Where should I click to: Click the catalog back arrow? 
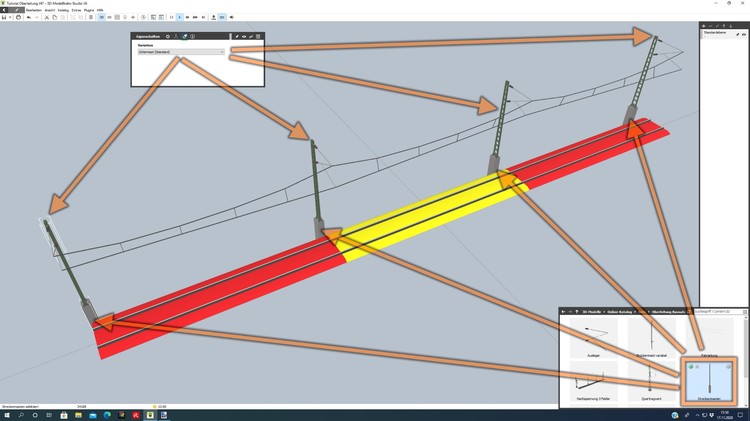click(563, 311)
